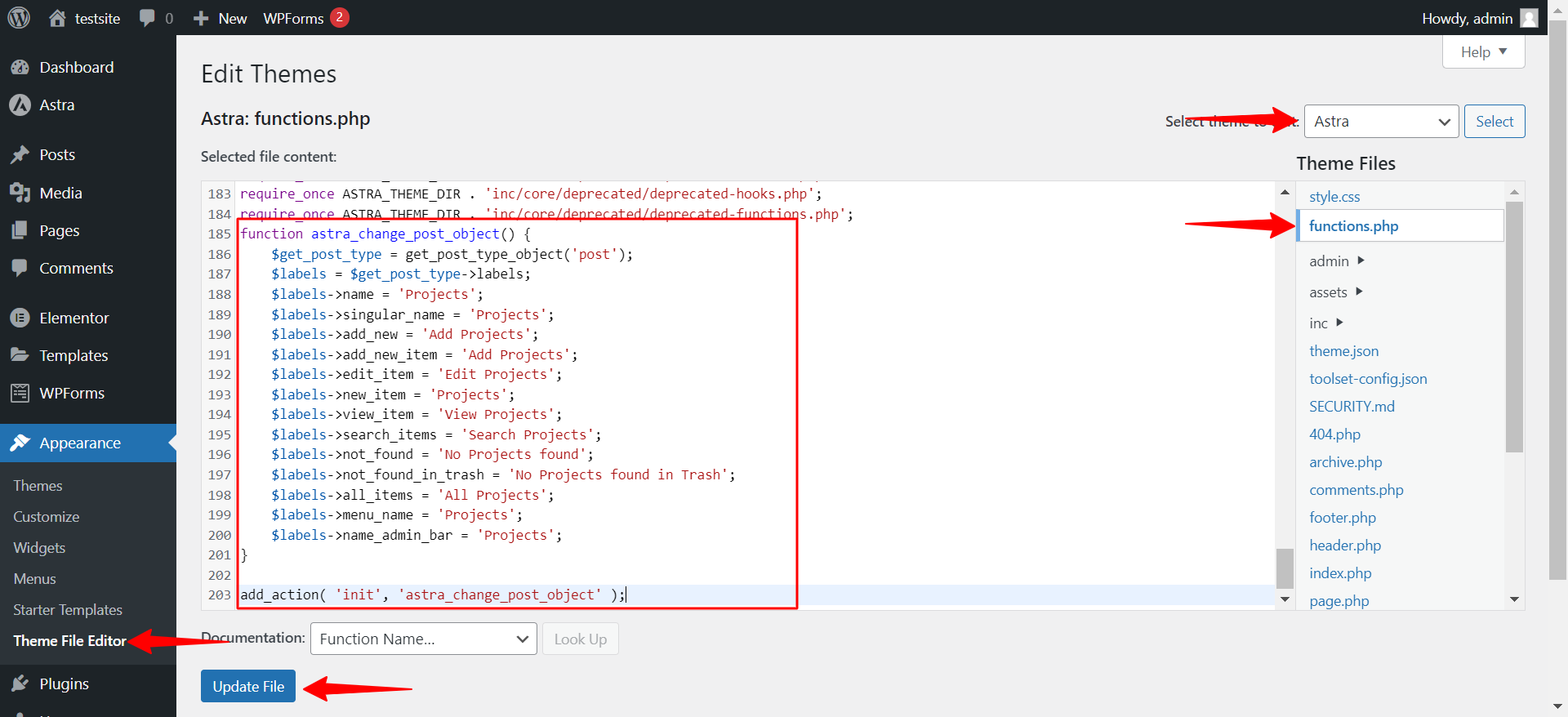Click the Astra logo icon in sidebar
Screen dimensions: 1568x717
(20, 105)
